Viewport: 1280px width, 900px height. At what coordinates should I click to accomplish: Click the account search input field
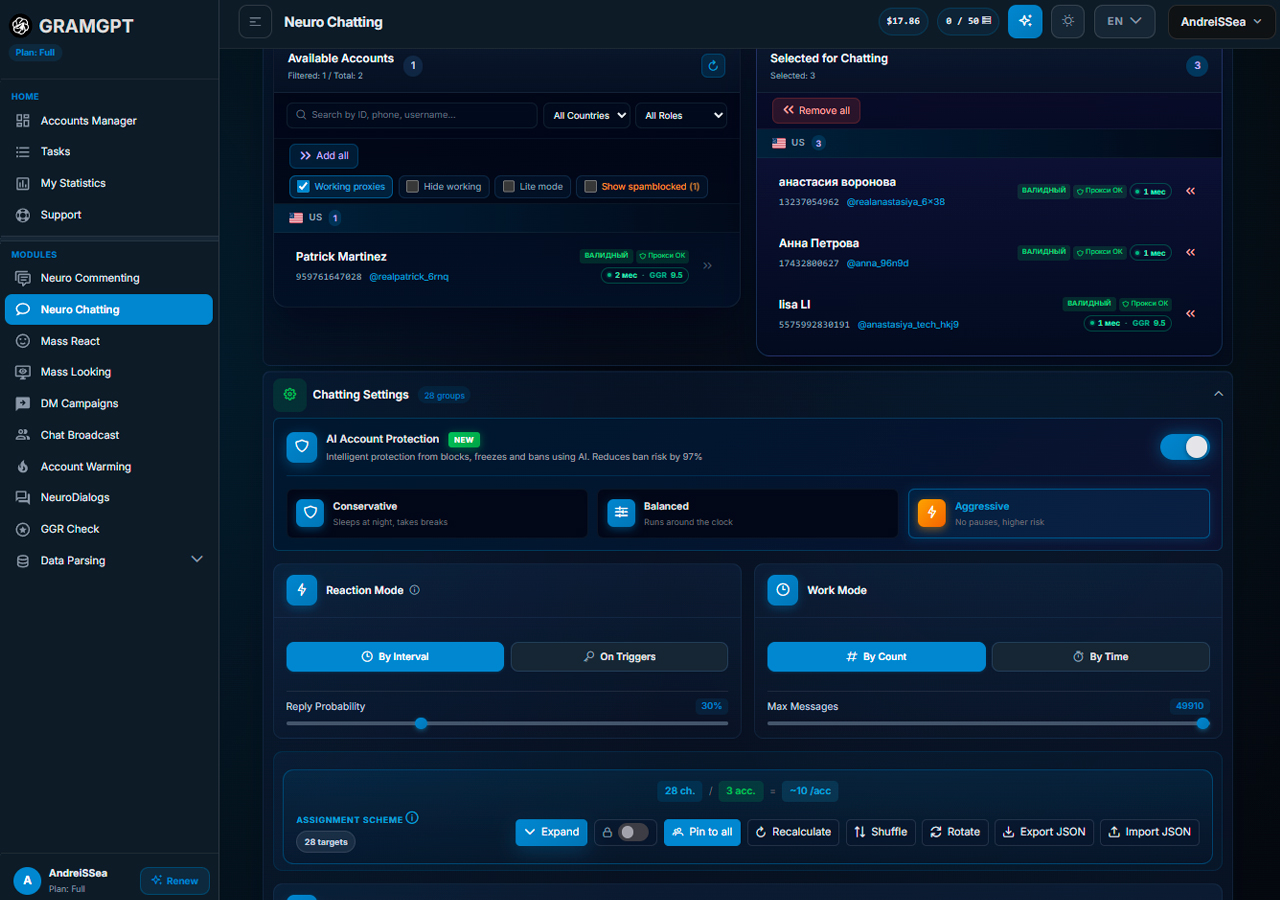[412, 115]
